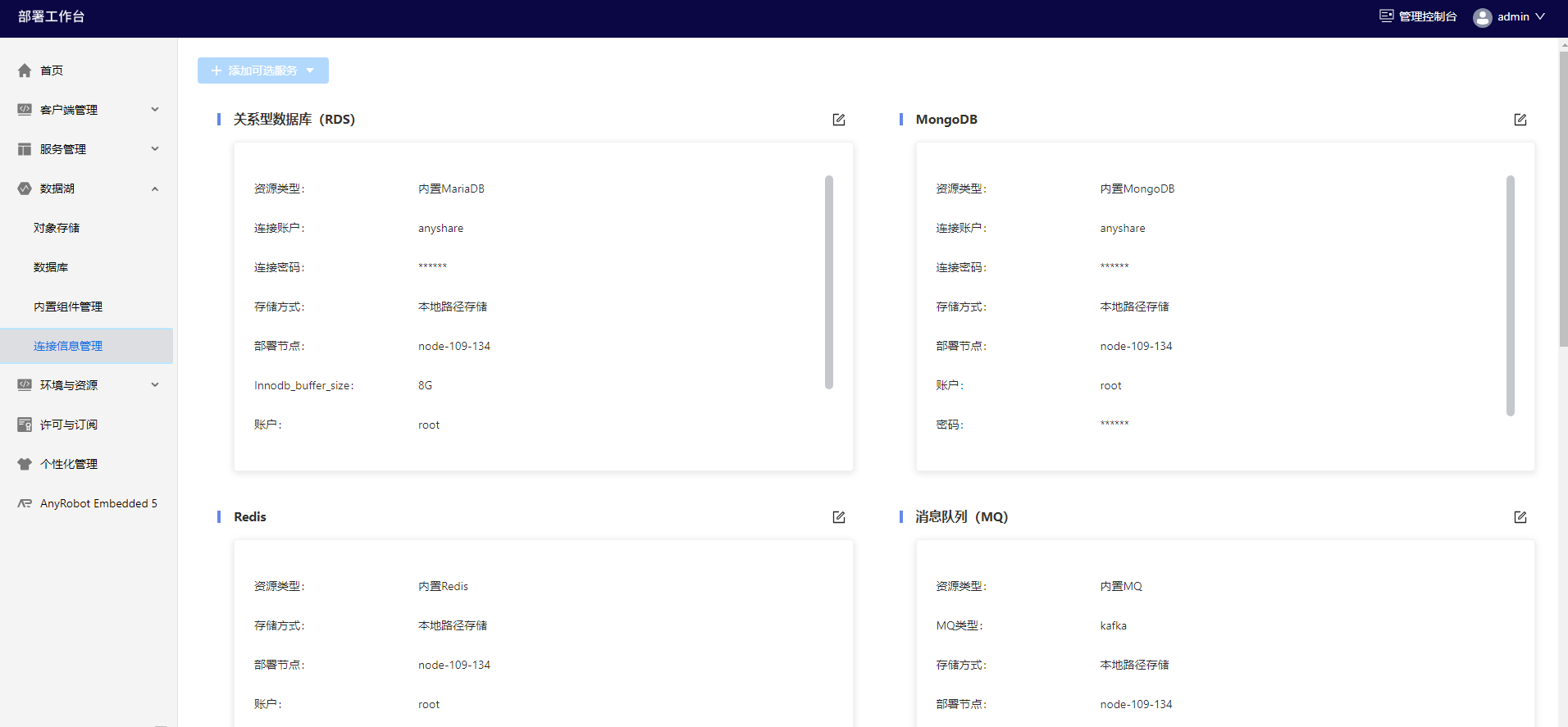The image size is (1568, 727).
Task: Edit the 关系型数据库 (RDS) connection settings
Action: click(x=839, y=120)
